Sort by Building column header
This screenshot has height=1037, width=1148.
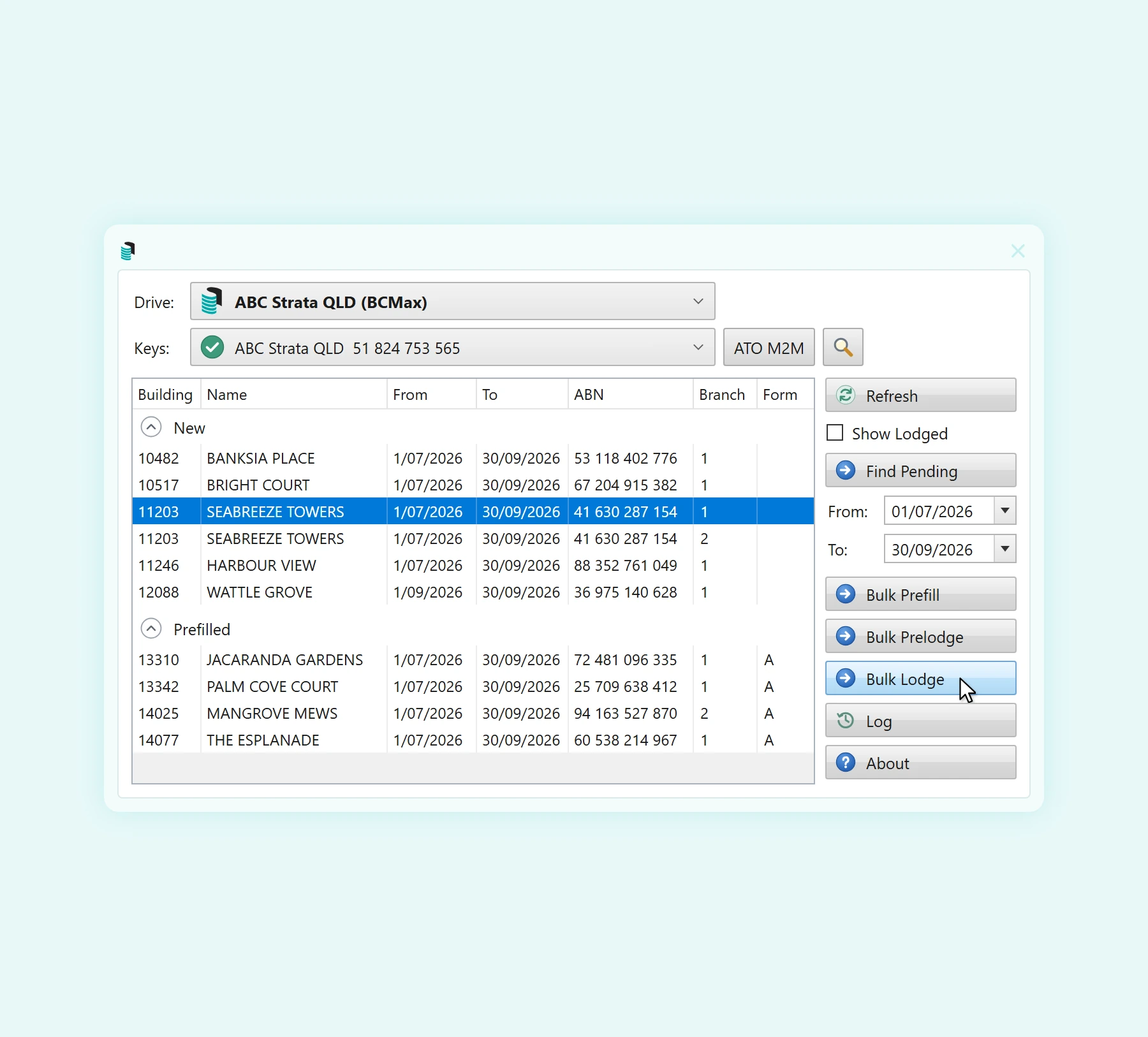pos(166,395)
